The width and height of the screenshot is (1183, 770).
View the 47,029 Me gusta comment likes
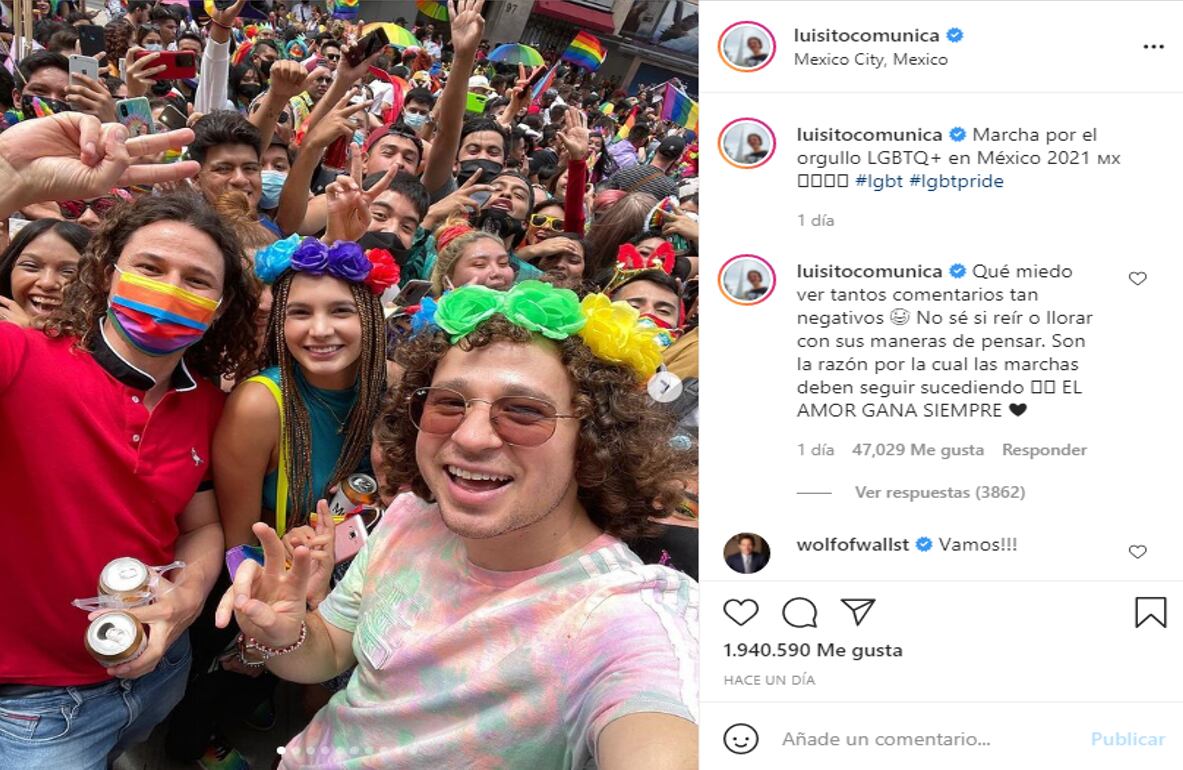click(917, 449)
